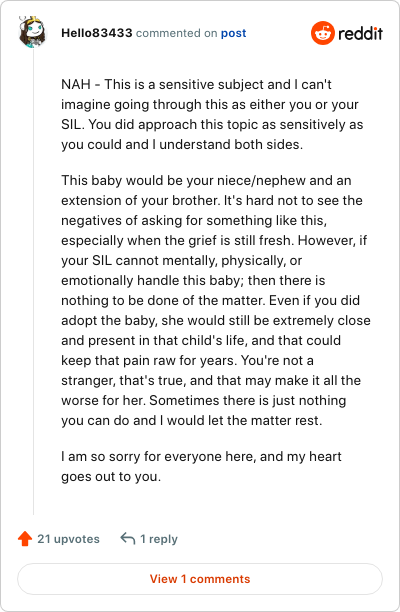Select the line starting "stranger, that's true"
This screenshot has height=612, width=400.
pyautogui.click(x=211, y=381)
